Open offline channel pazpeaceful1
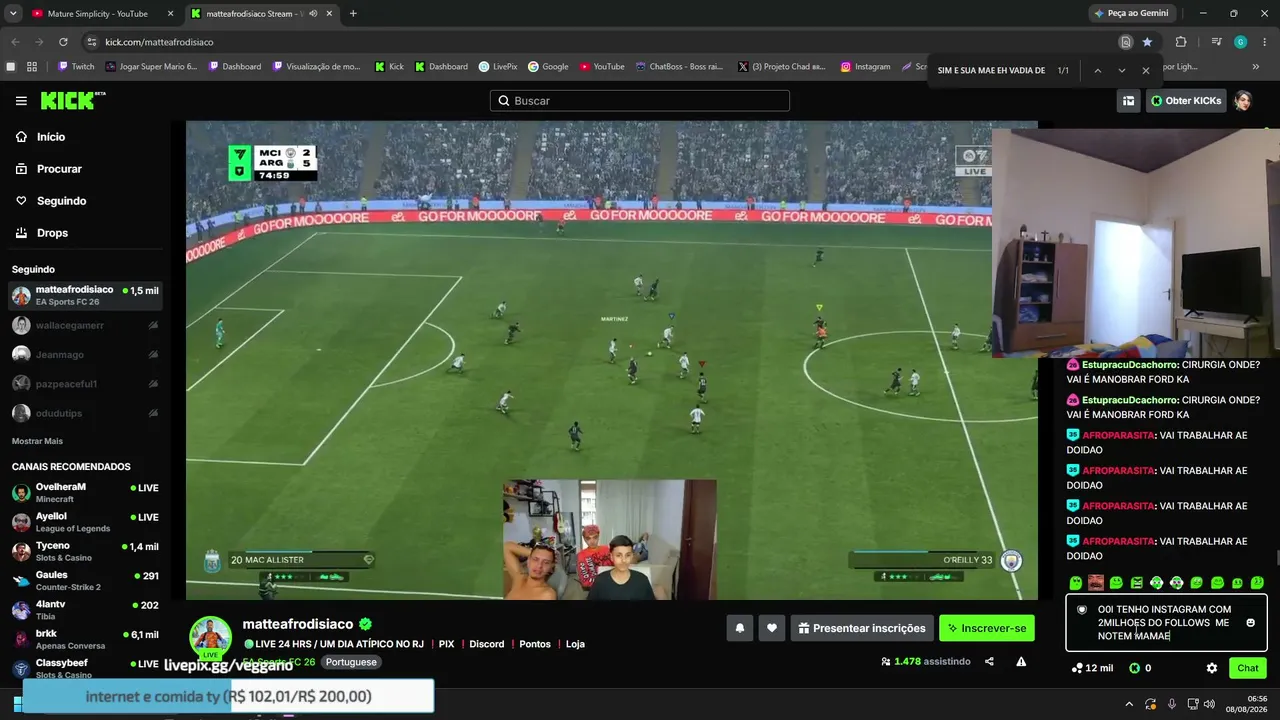The height and width of the screenshot is (720, 1280). click(85, 383)
